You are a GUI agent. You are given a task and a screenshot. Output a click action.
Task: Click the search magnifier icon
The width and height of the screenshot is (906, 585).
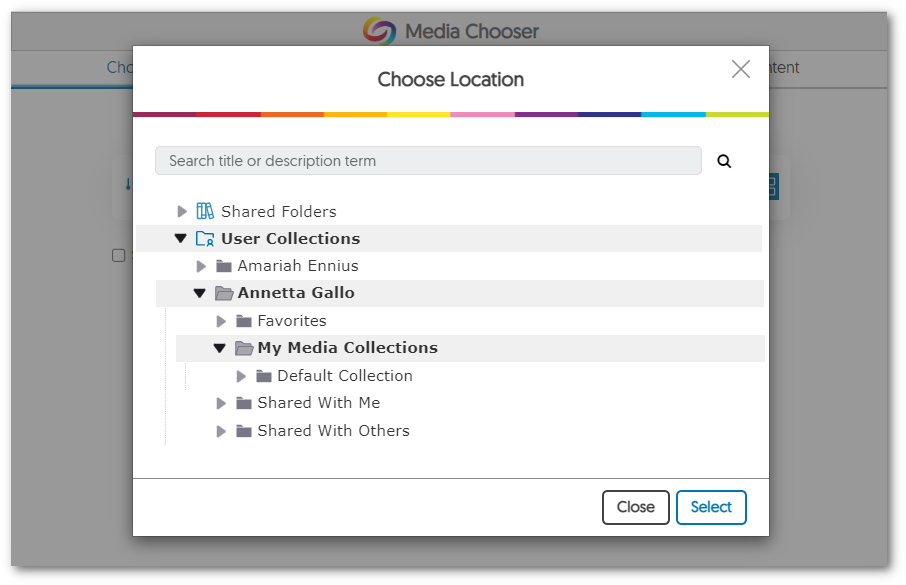724,160
